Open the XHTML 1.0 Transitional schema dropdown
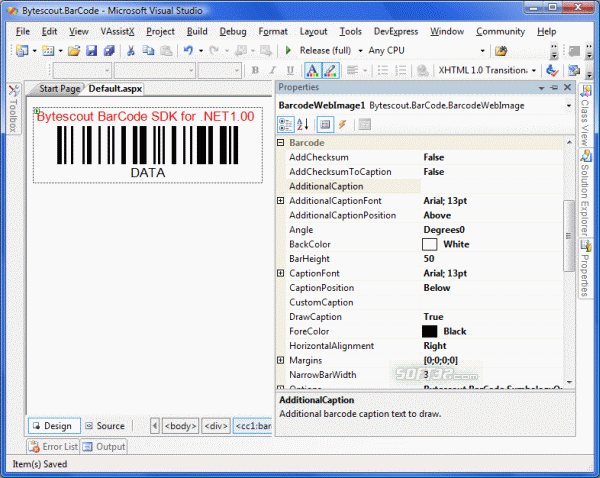This screenshot has width=600, height=478. pyautogui.click(x=534, y=70)
